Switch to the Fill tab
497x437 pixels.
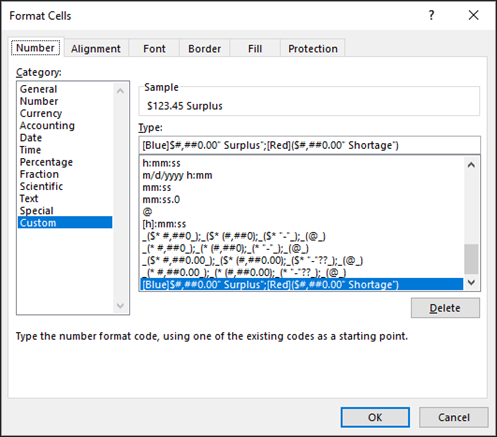pyautogui.click(x=255, y=49)
